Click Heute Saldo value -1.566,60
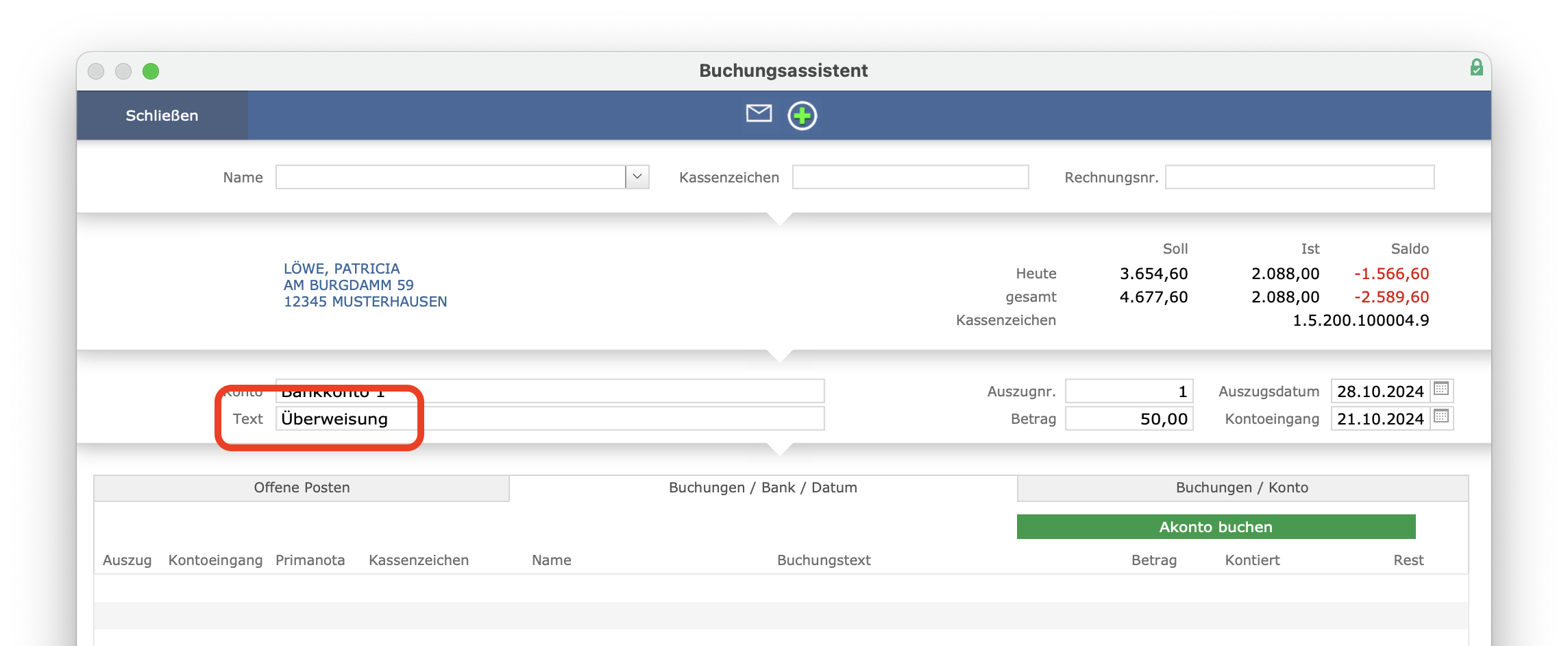This screenshot has width=1568, height=646. [1391, 274]
